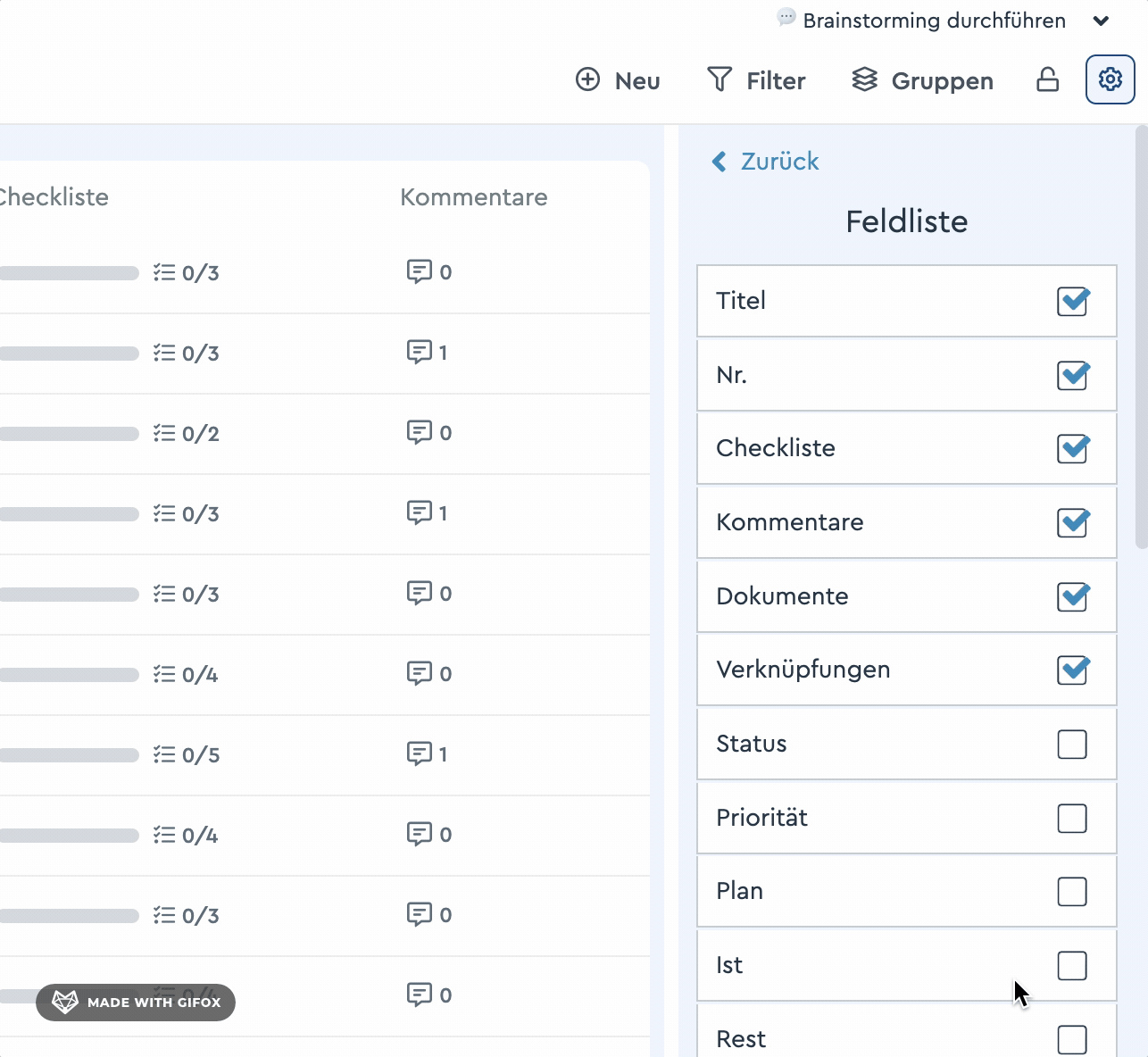The width and height of the screenshot is (1148, 1057).
Task: Click the first row's checklist progress bar
Action: tap(70, 273)
